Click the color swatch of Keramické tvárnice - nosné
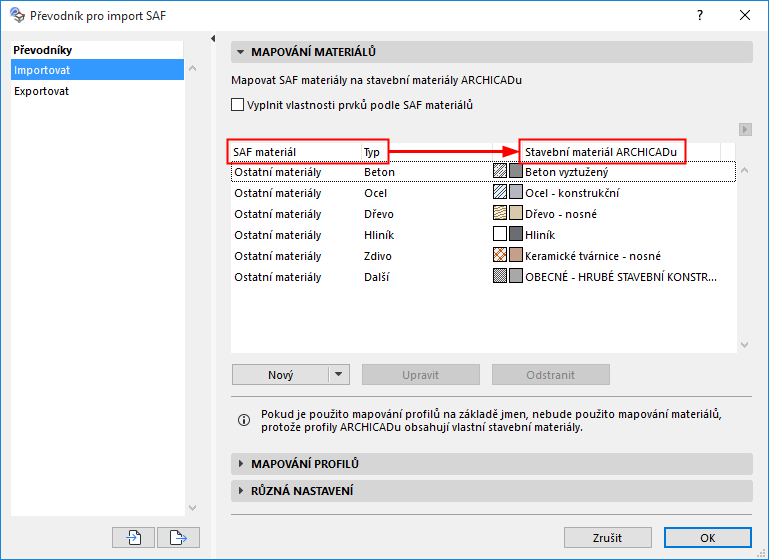 pos(515,255)
